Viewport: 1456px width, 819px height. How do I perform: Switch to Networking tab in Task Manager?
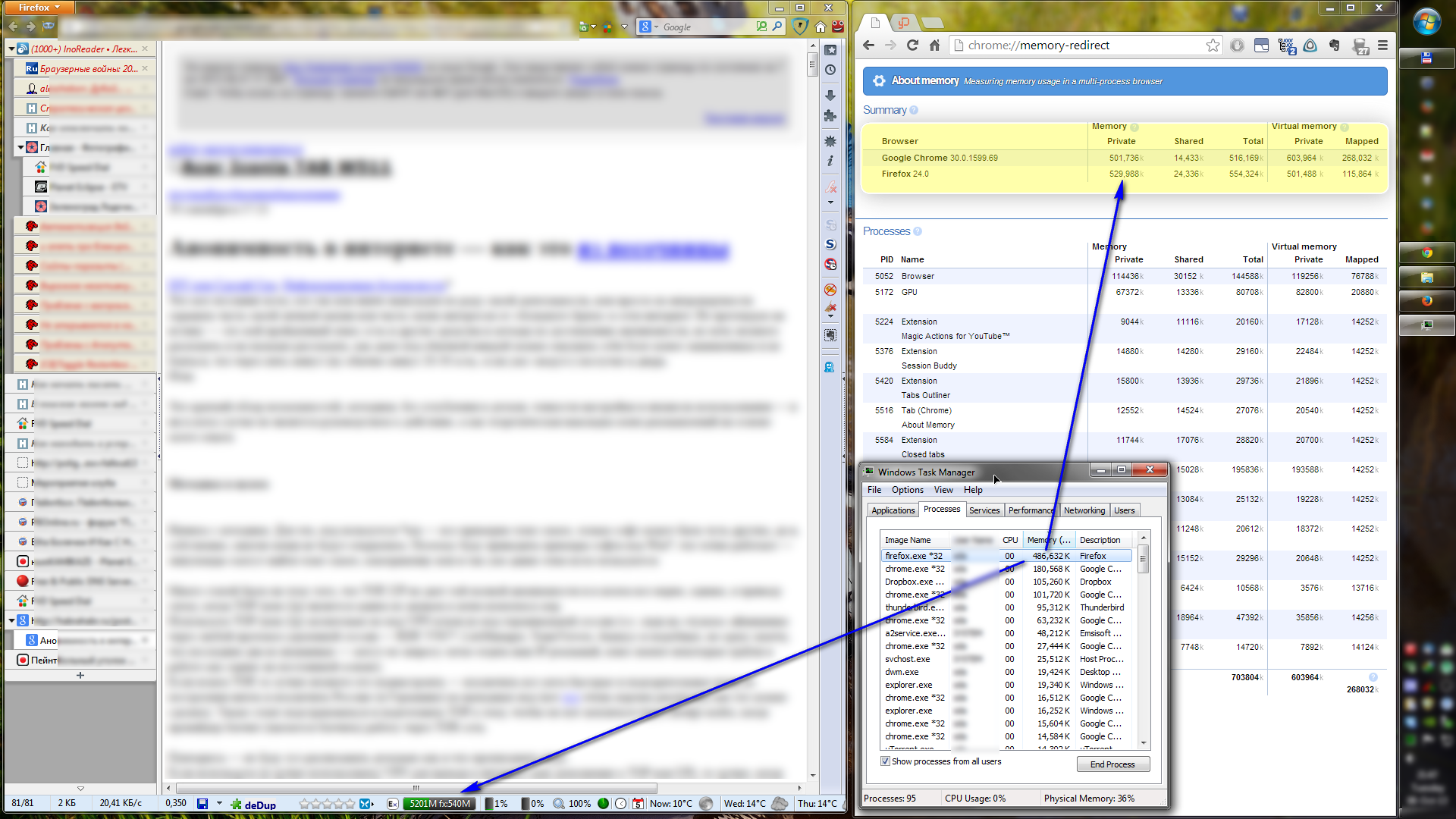[1084, 510]
